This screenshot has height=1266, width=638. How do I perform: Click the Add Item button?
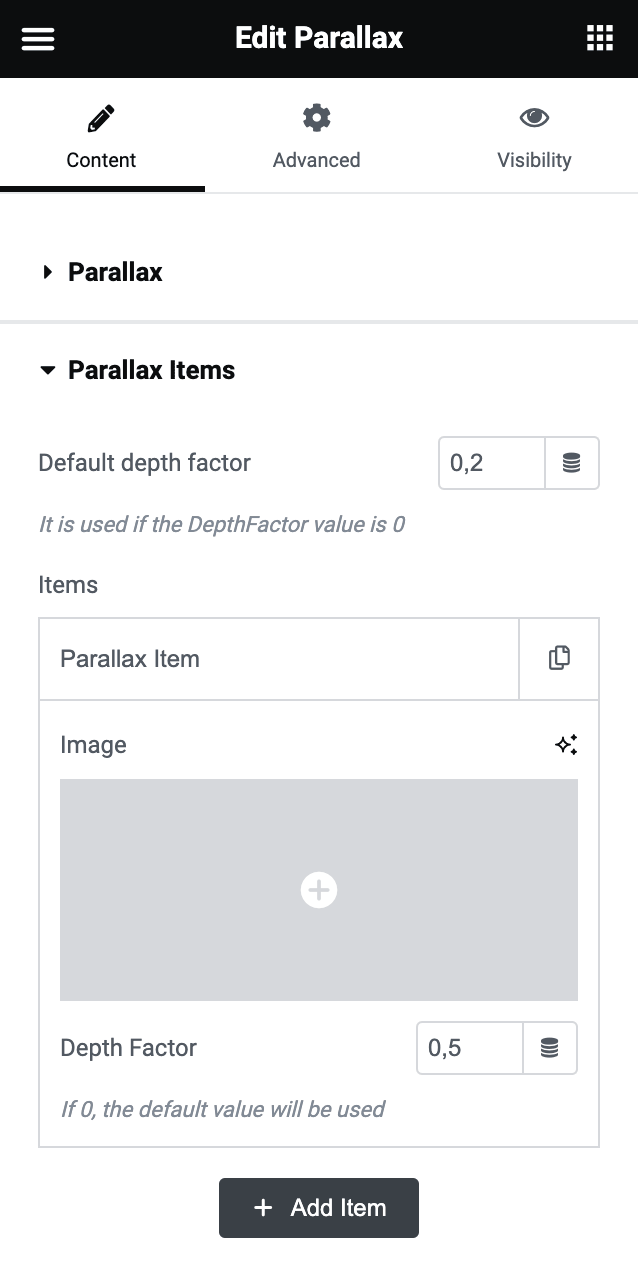click(318, 1208)
